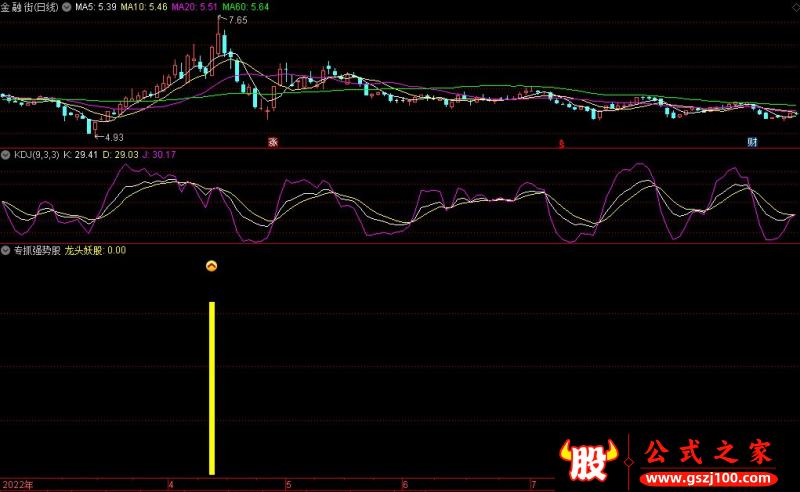Image resolution: width=800 pixels, height=492 pixels.
Task: Click the MA60: 5.64 label
Action: (245, 7)
